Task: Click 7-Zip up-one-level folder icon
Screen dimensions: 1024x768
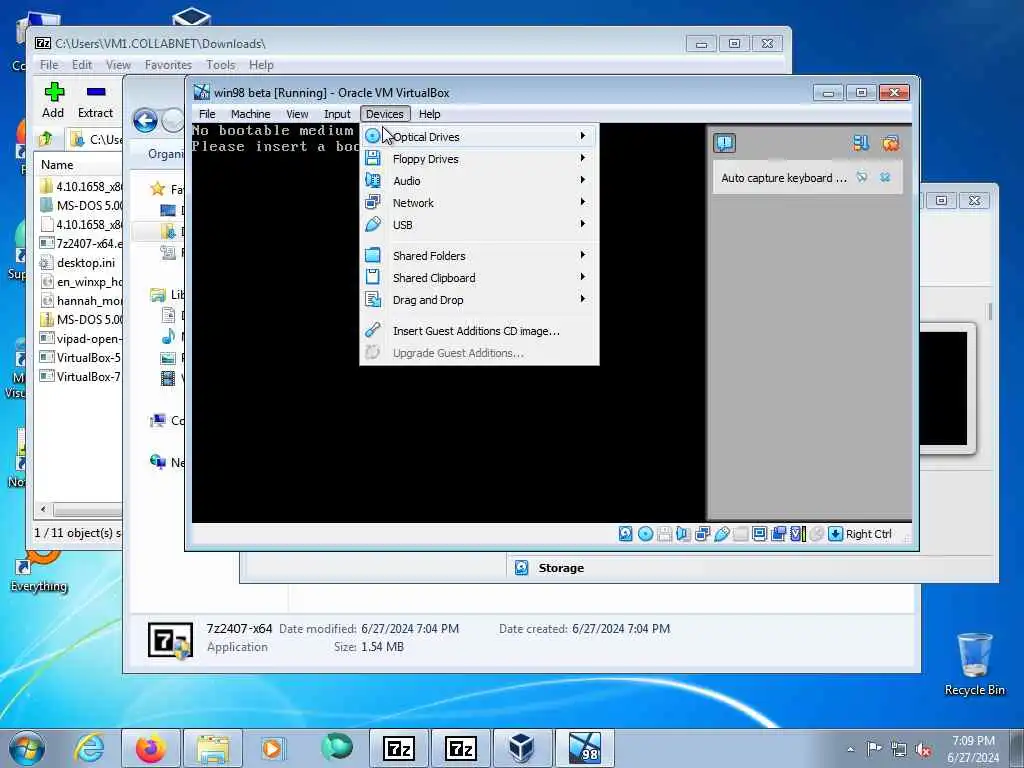Action: coord(46,139)
